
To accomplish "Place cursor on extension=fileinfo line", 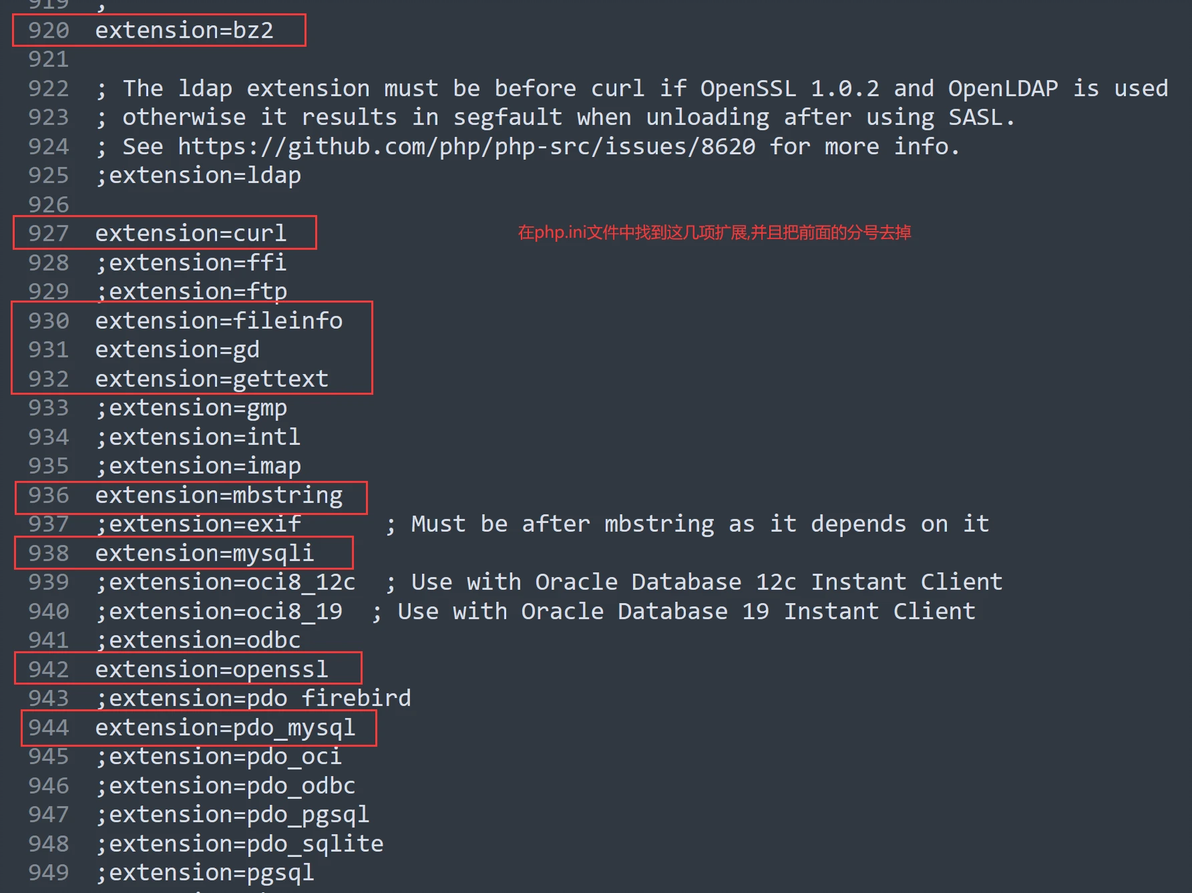I will pyautogui.click(x=219, y=321).
